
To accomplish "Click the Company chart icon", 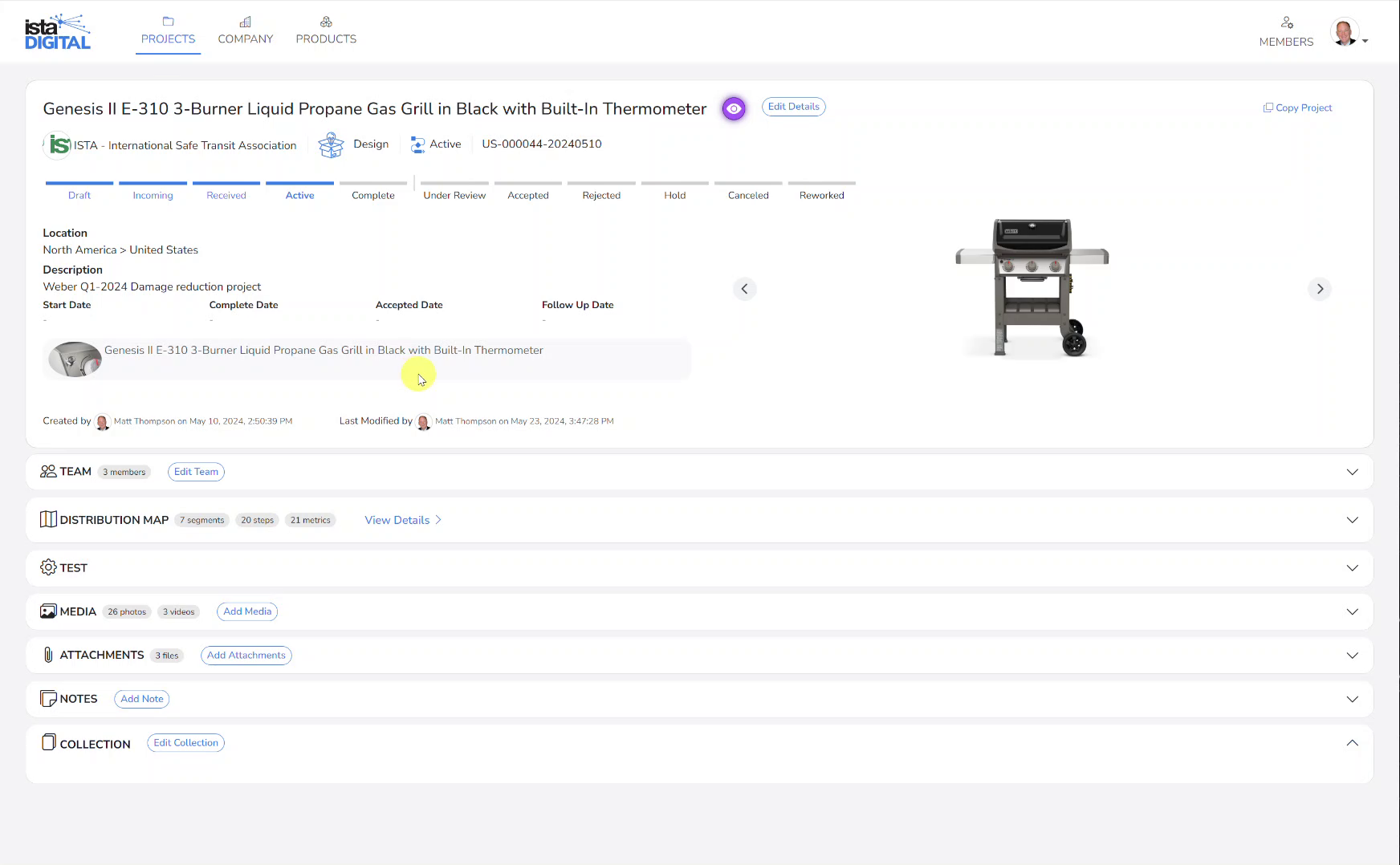I will coord(246,22).
